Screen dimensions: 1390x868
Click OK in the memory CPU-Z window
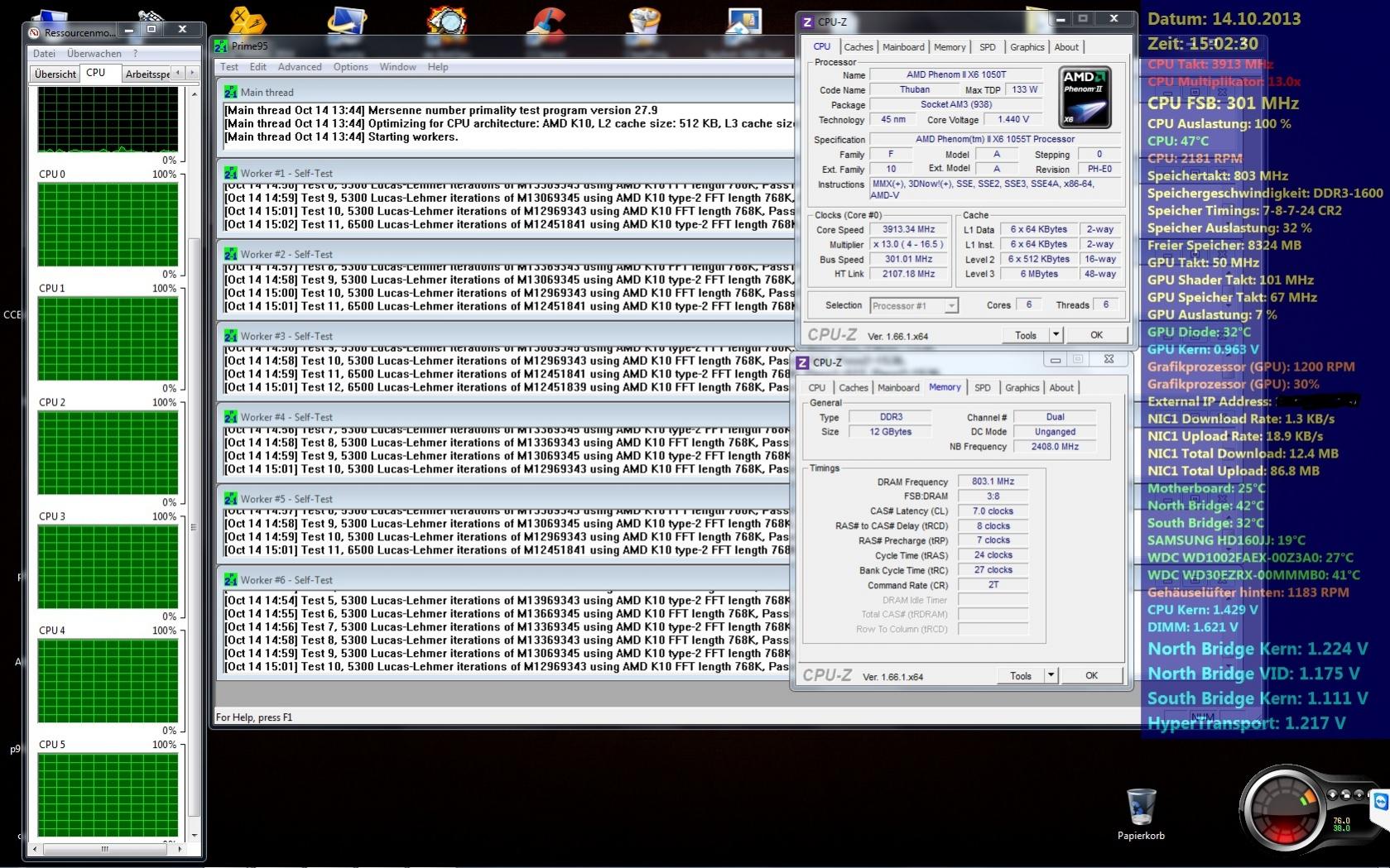[x=1091, y=675]
